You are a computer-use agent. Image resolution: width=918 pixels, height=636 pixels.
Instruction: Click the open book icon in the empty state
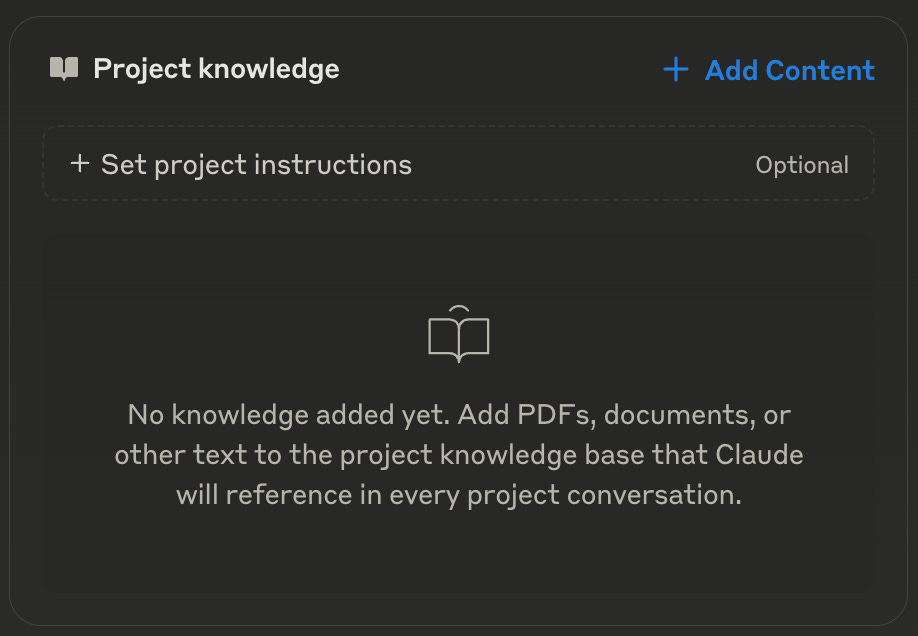click(459, 334)
